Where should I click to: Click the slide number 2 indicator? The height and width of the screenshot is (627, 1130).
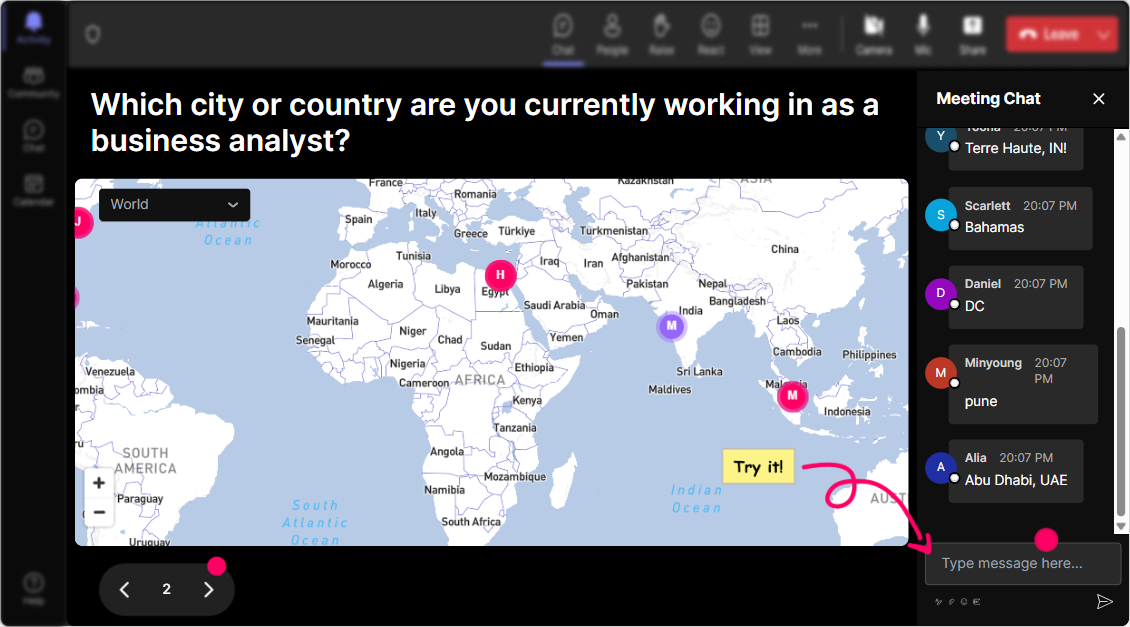[x=166, y=590]
